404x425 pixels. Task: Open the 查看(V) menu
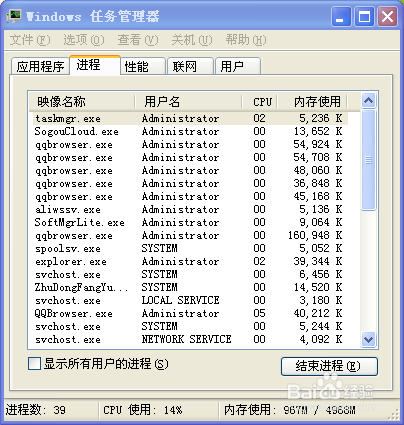(138, 40)
